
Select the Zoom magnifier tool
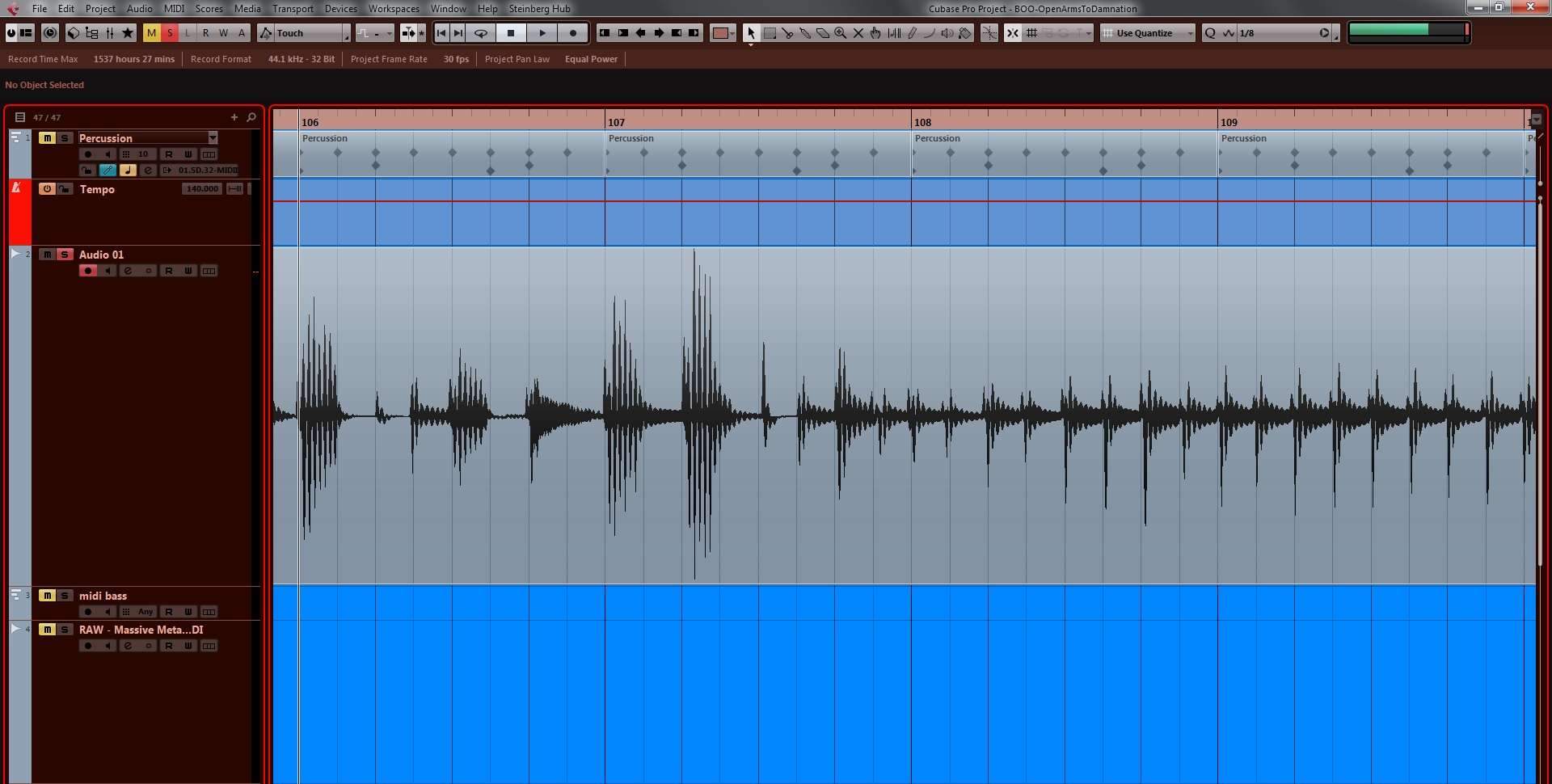(841, 33)
